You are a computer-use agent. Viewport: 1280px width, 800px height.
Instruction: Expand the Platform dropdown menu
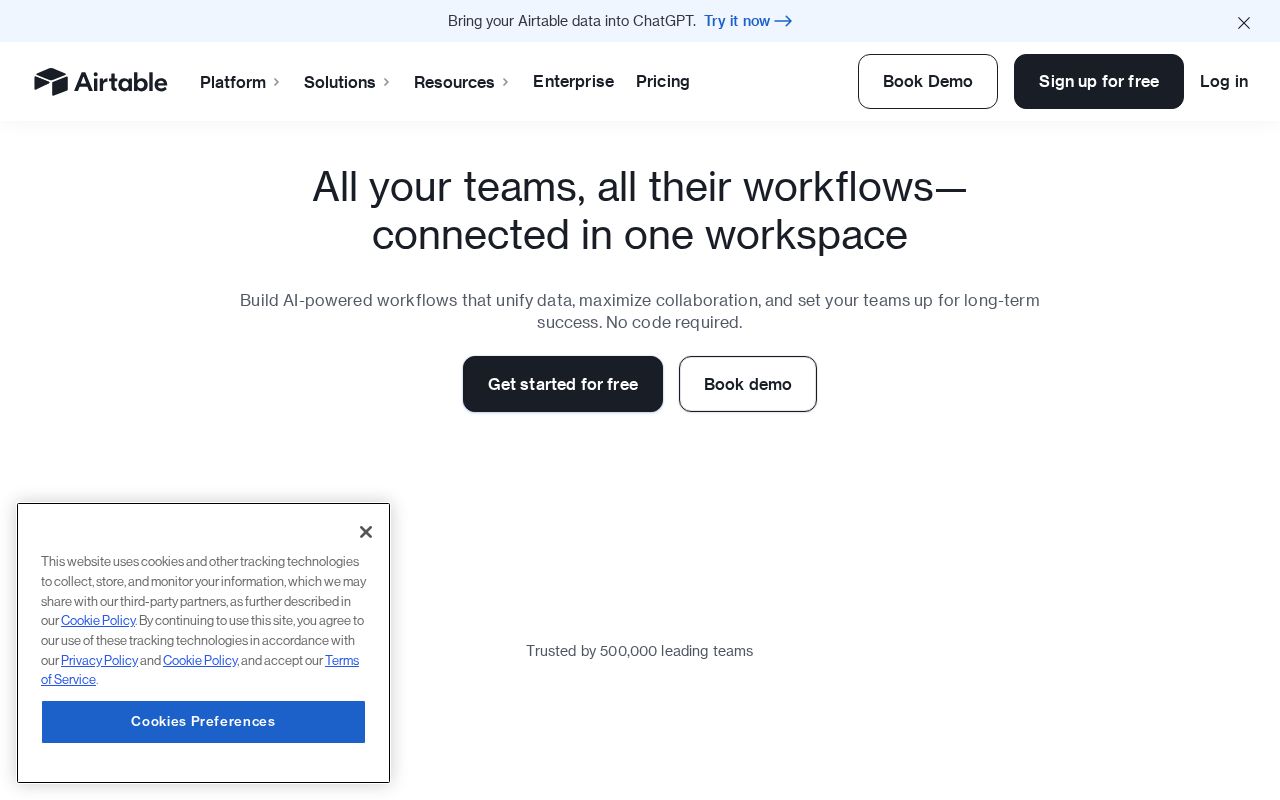tap(233, 82)
